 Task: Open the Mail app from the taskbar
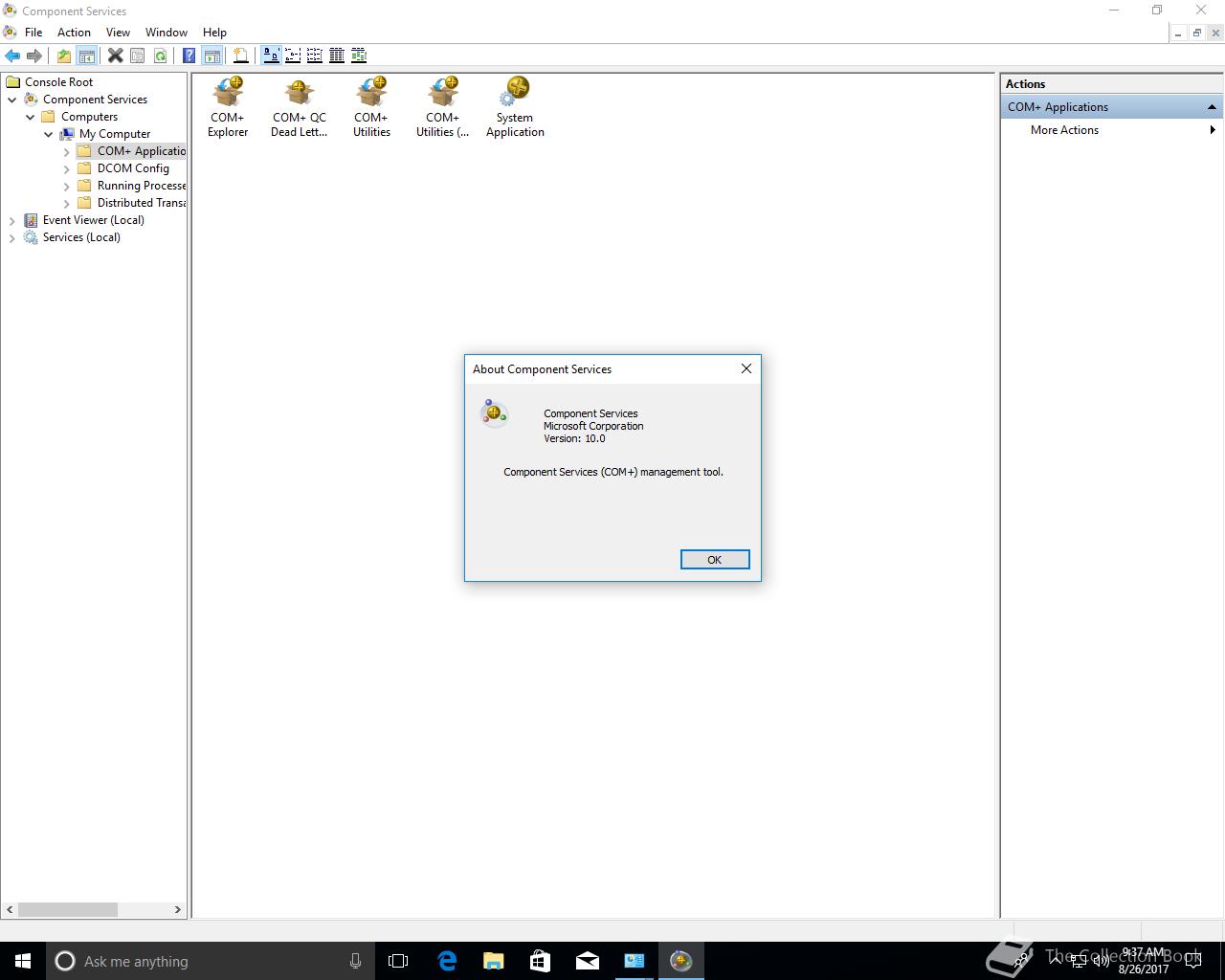coord(588,961)
